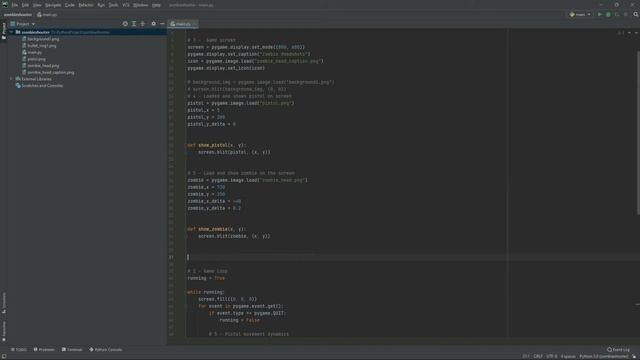Place cursor on 'def show_zombie(x, y):' line
Image resolution: width=640 pixels, height=360 pixels.
217,229
